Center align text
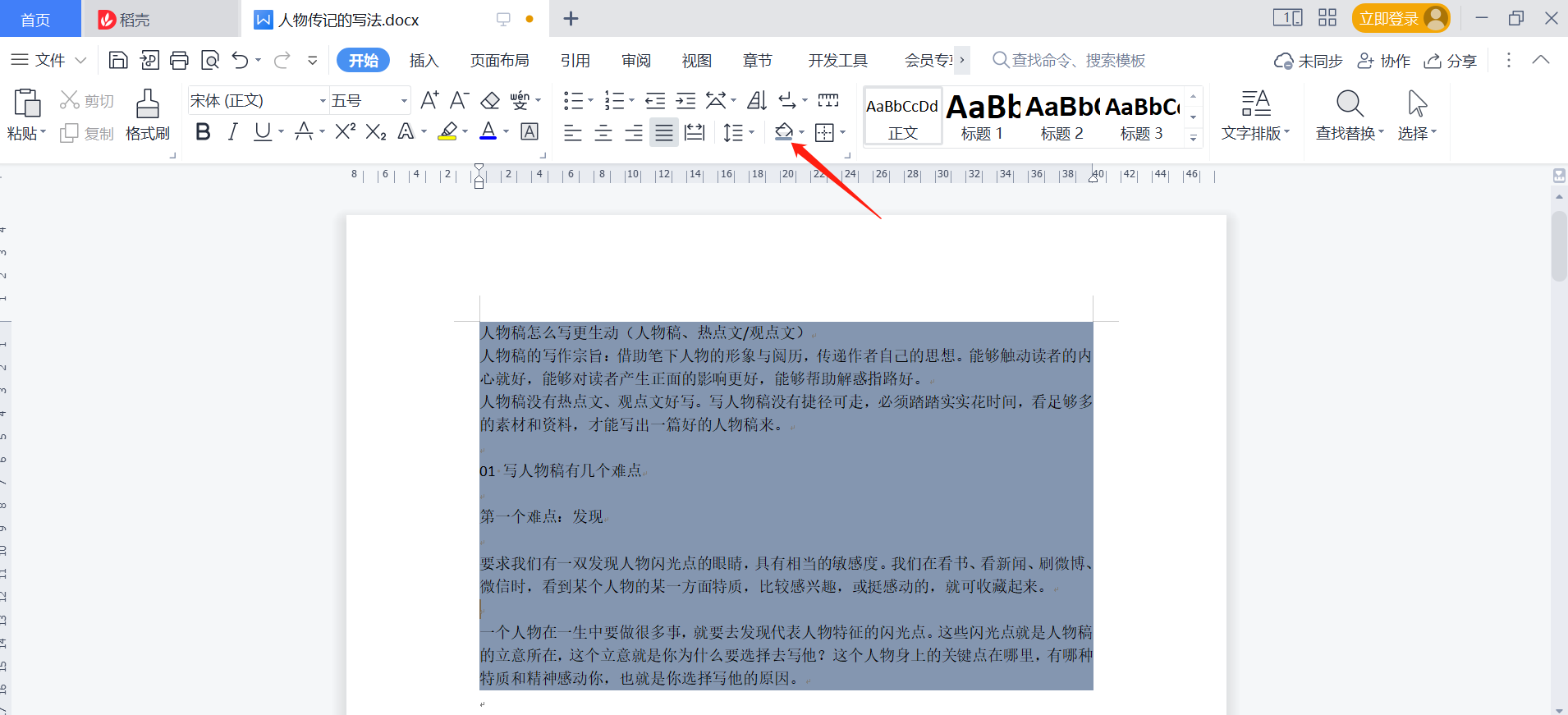The width and height of the screenshot is (1568, 715). 603,132
